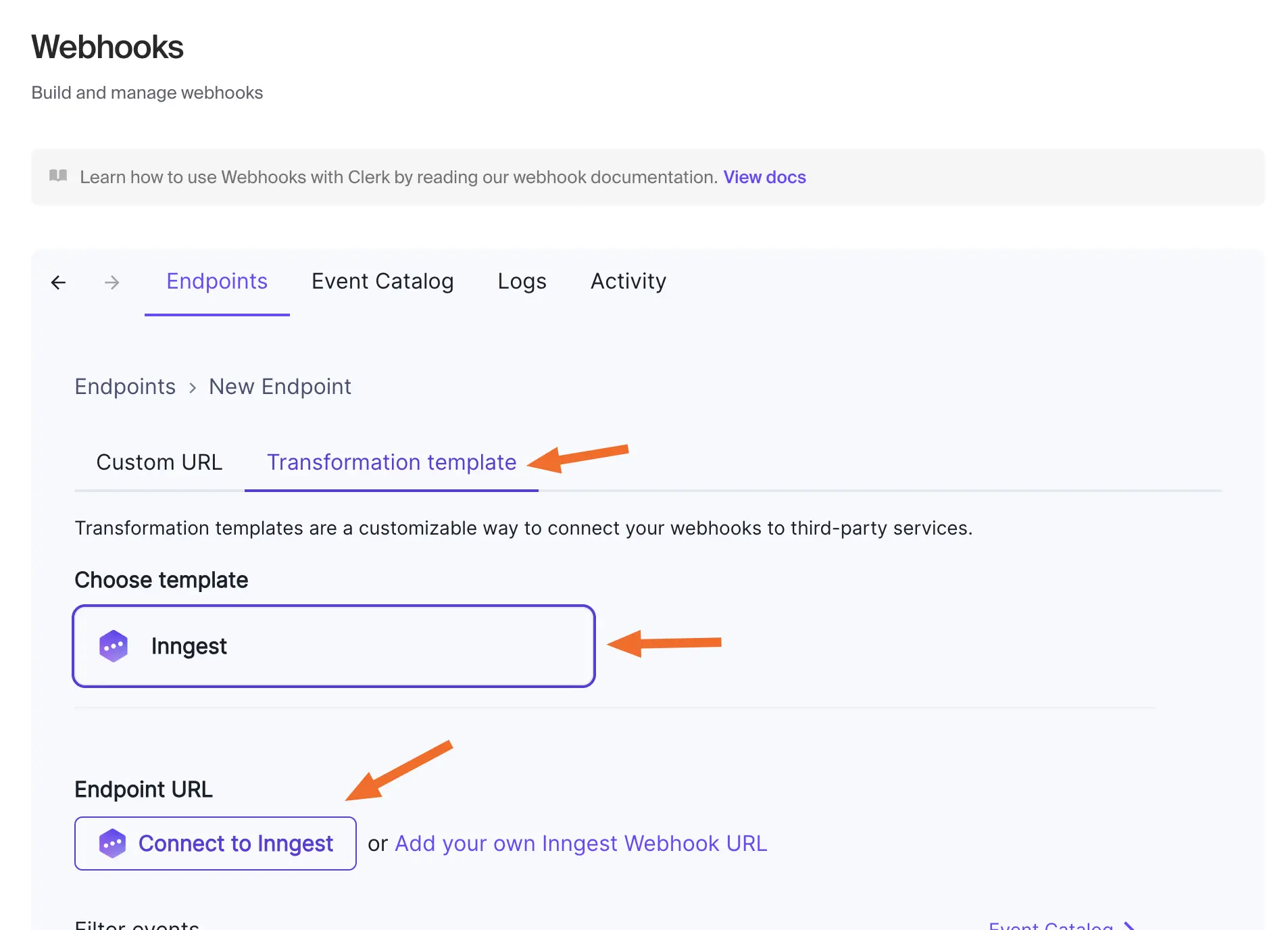This screenshot has width=1288, height=930.
Task: Select the Inngest template card
Action: pyautogui.click(x=334, y=645)
